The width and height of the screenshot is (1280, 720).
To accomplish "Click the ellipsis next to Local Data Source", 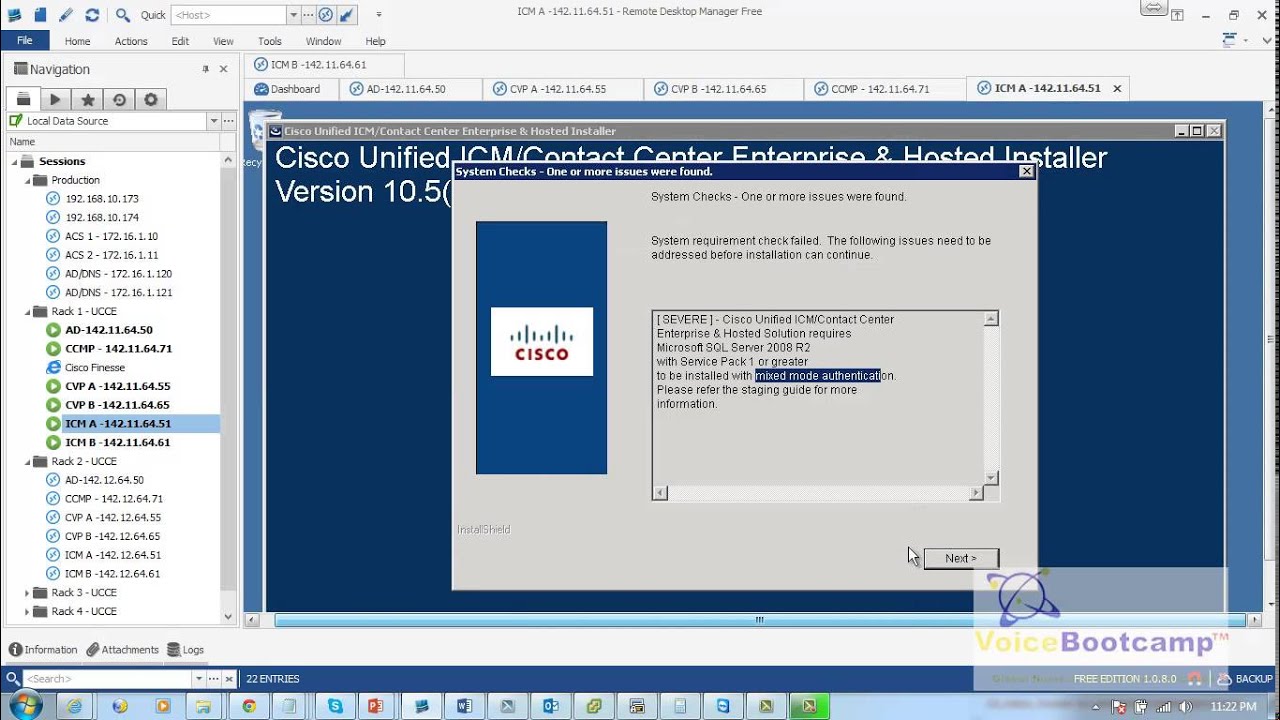I will pyautogui.click(x=230, y=121).
